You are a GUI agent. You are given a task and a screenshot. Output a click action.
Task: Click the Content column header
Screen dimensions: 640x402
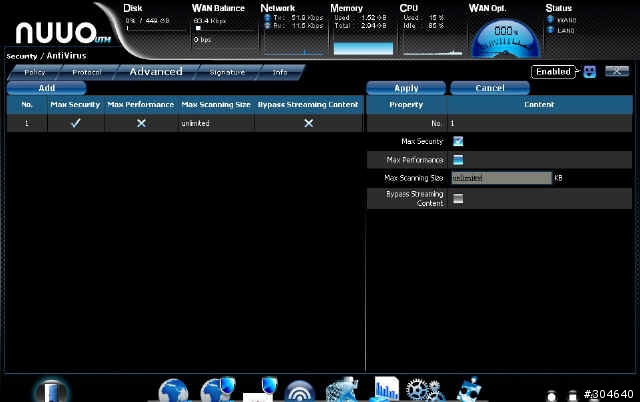[539, 104]
